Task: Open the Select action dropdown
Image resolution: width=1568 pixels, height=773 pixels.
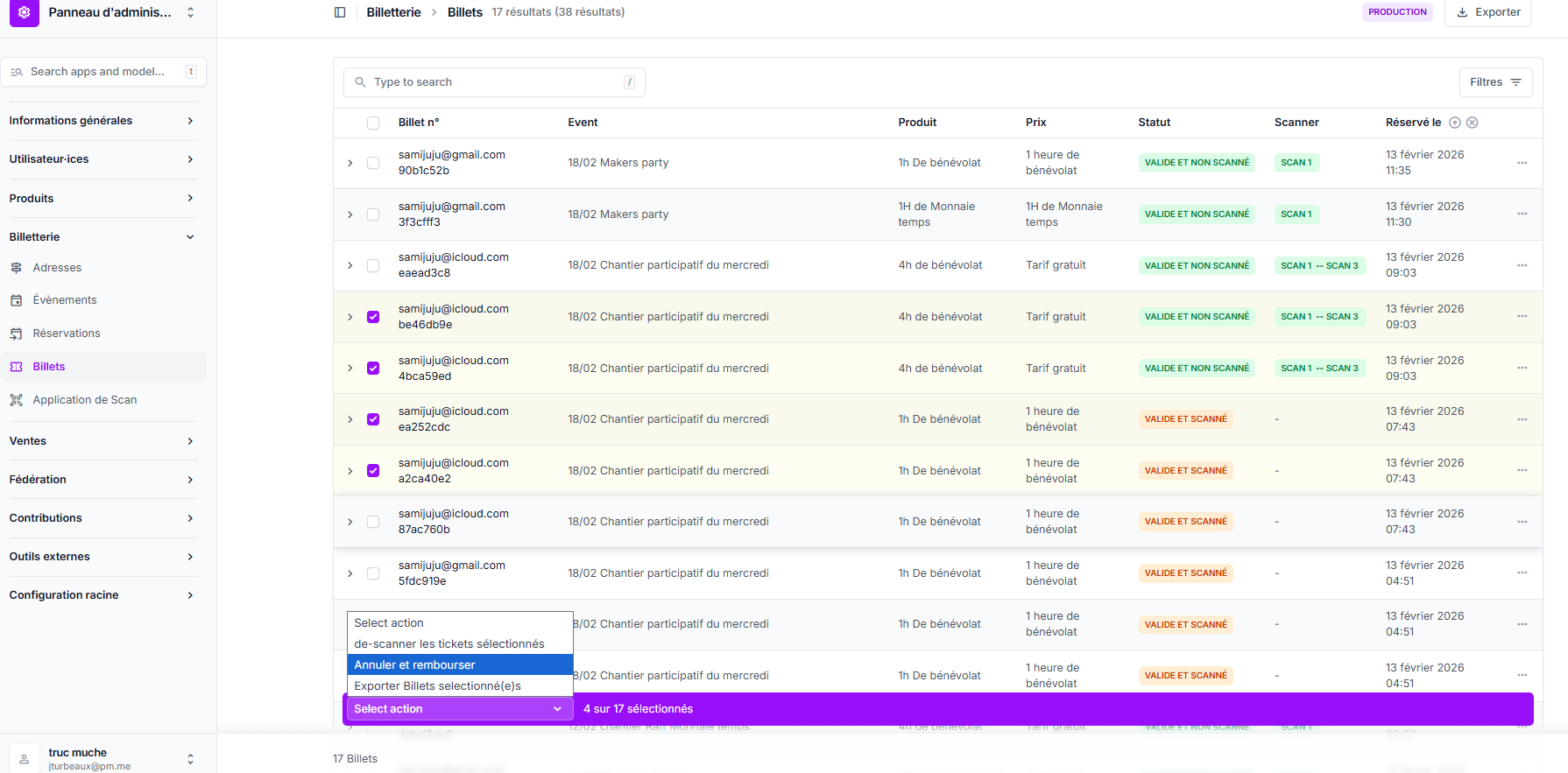Action: pos(457,709)
